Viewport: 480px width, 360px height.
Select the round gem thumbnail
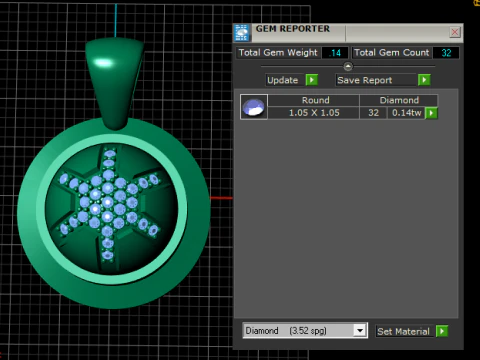click(x=254, y=107)
